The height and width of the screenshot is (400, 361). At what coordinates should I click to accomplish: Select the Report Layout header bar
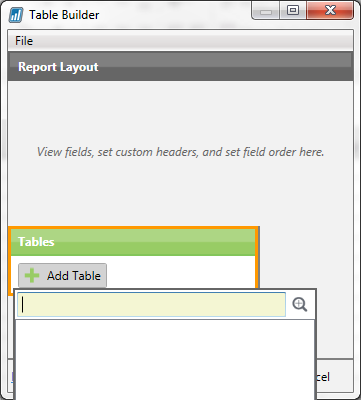[x=180, y=66]
